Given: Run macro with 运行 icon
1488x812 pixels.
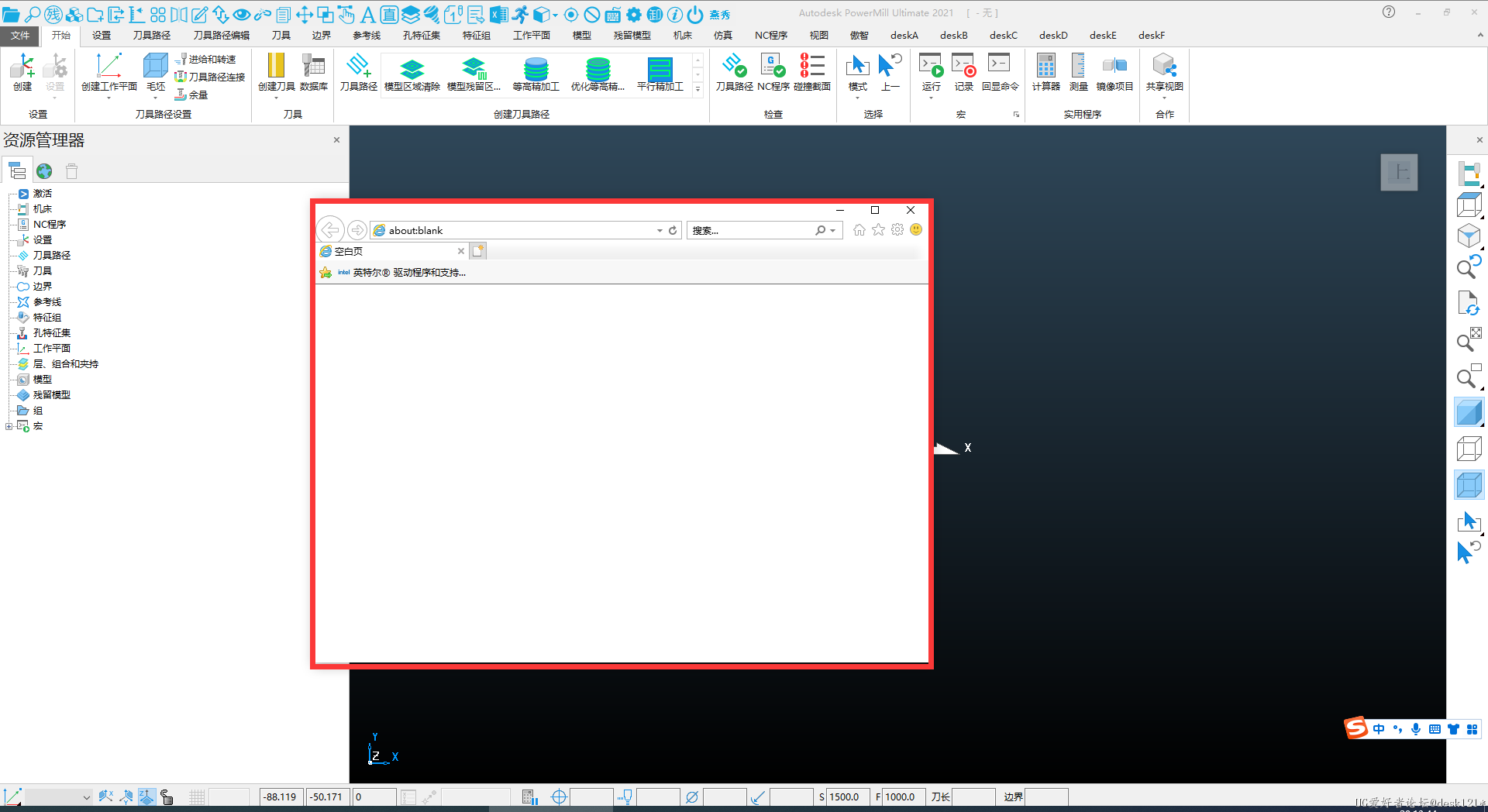Looking at the screenshot, I should point(931,71).
